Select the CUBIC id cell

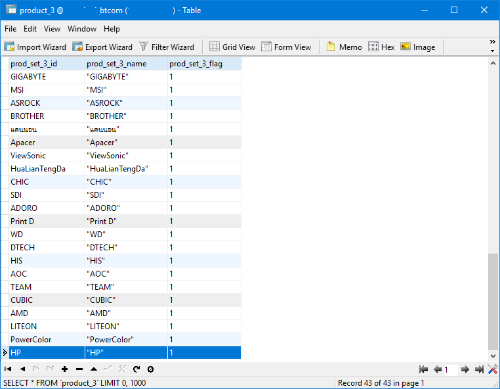[x=47, y=300]
